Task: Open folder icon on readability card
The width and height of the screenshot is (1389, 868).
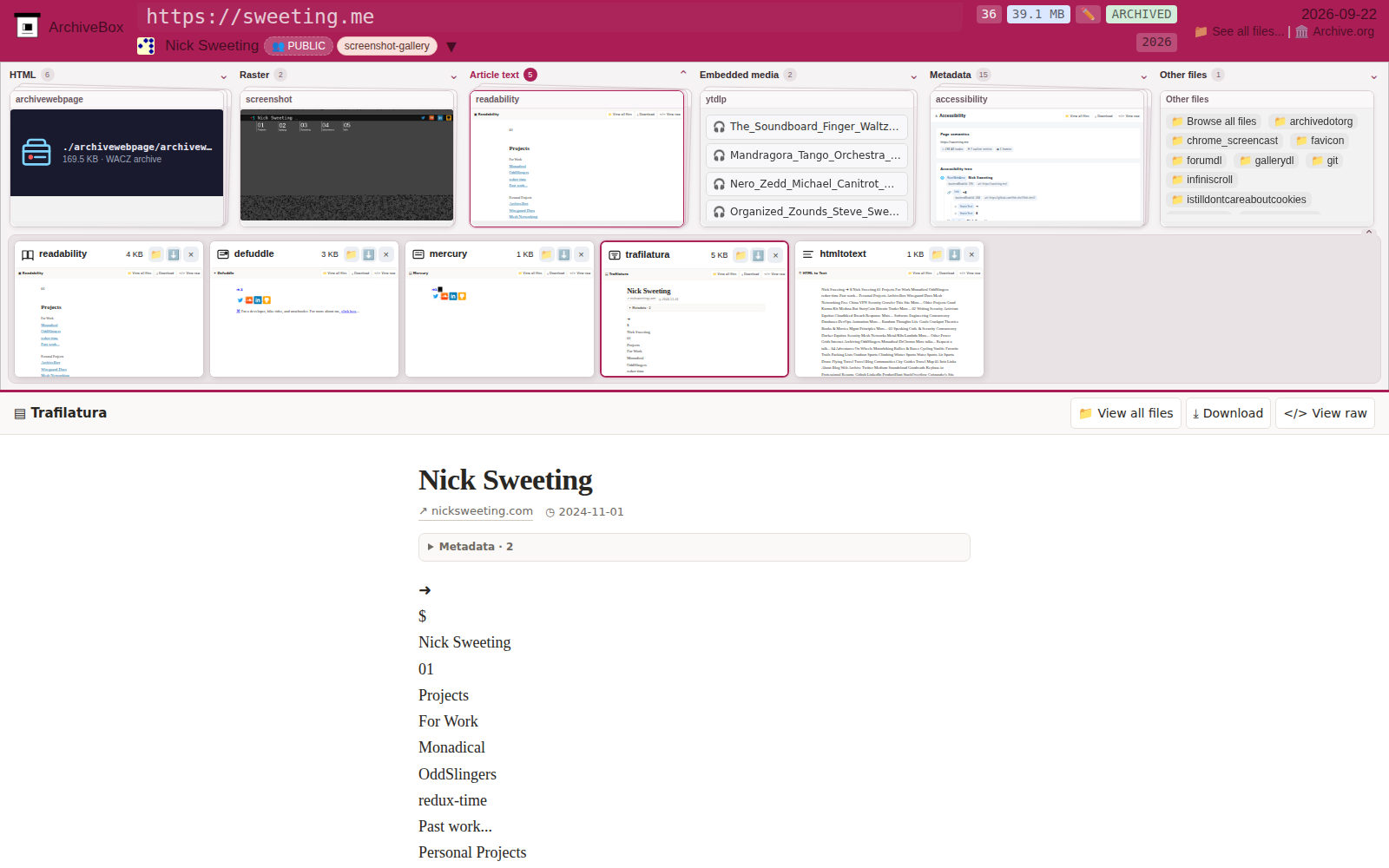Action: tap(156, 254)
